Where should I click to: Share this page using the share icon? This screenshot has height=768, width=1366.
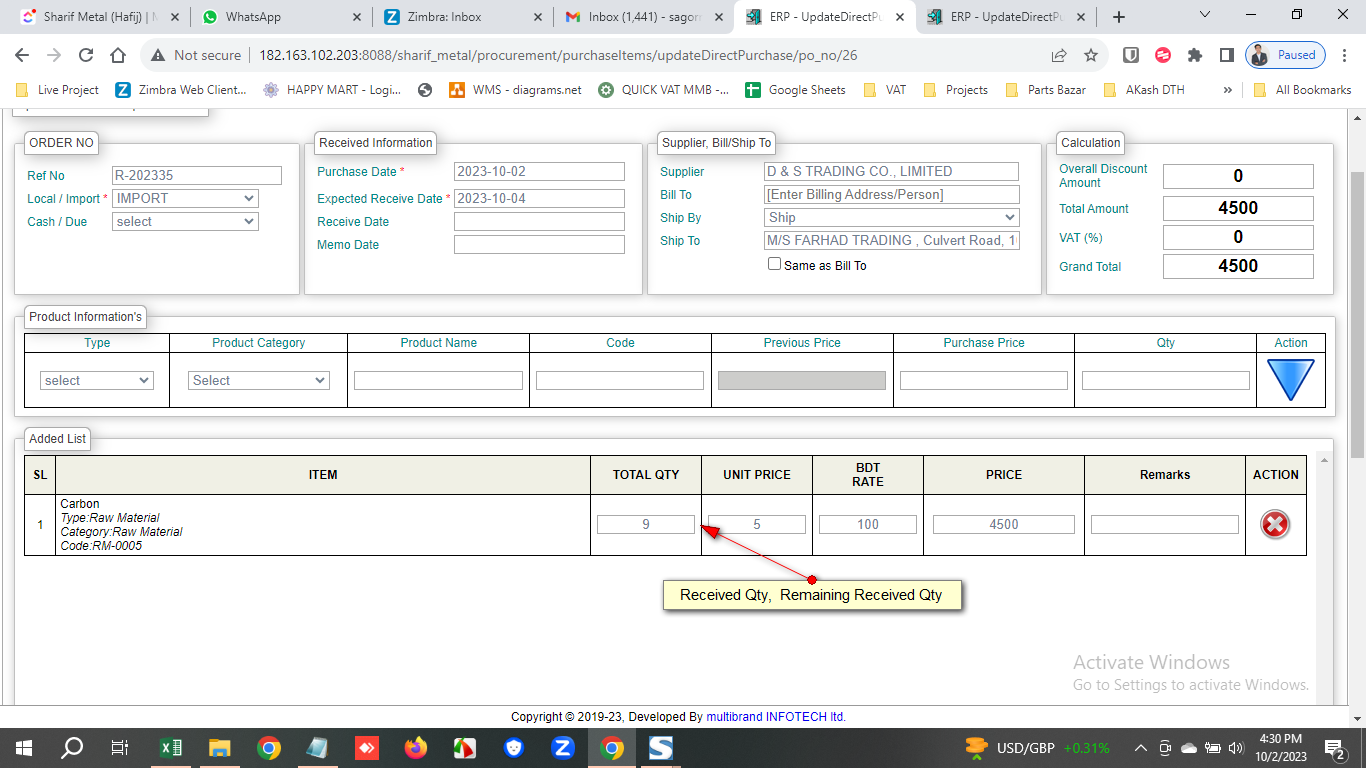click(1059, 56)
